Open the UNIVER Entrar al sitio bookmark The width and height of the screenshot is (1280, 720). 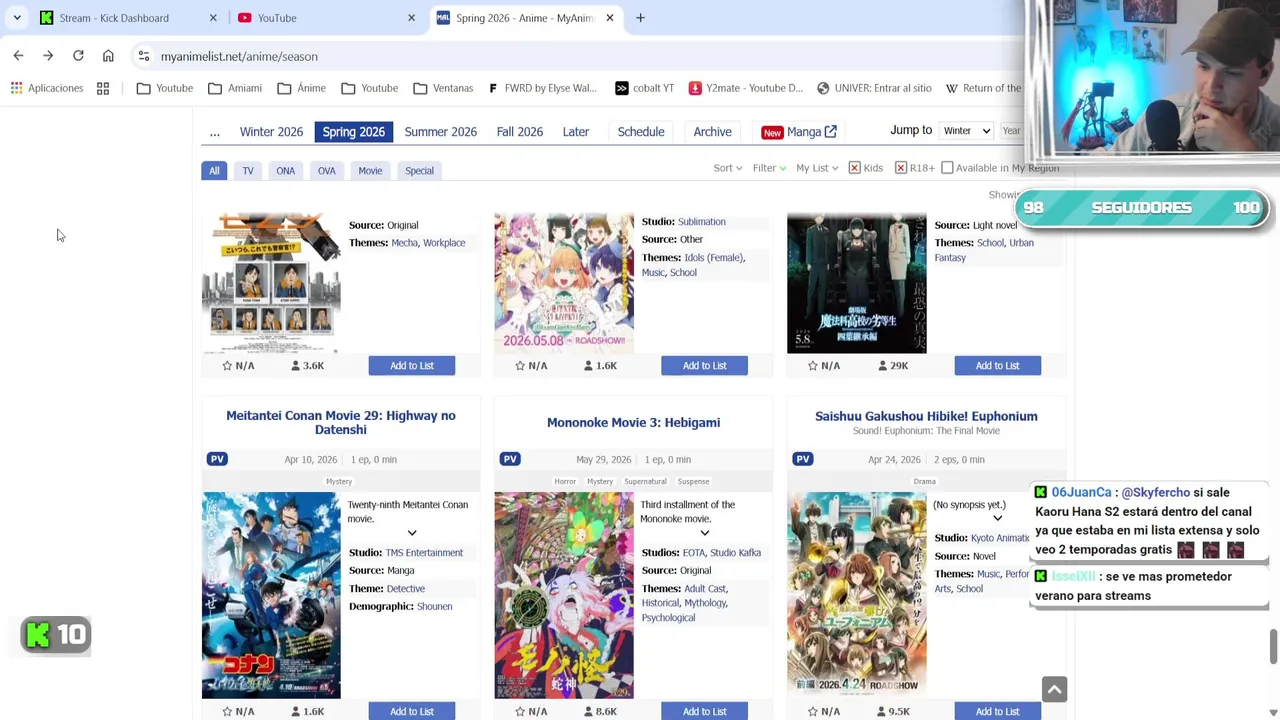[874, 88]
